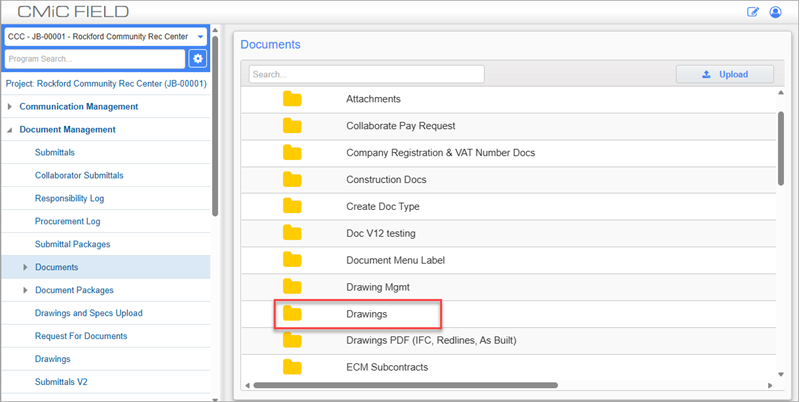
Task: Open the project selector dropdown
Action: (106, 37)
